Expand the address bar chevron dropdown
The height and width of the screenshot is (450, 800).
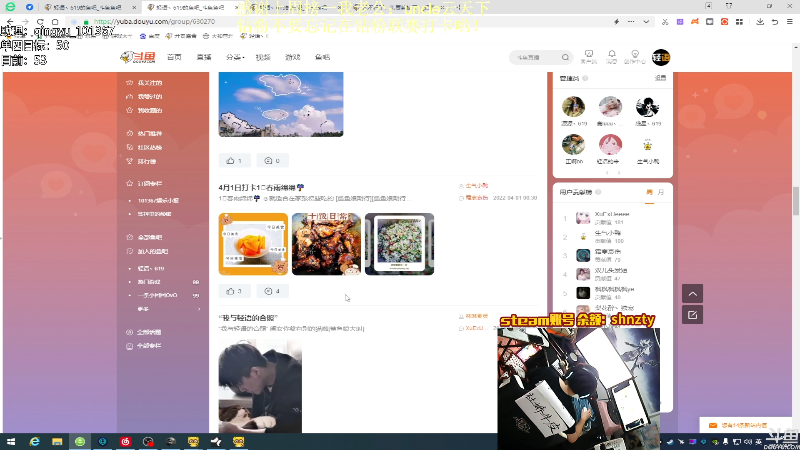click(x=646, y=21)
